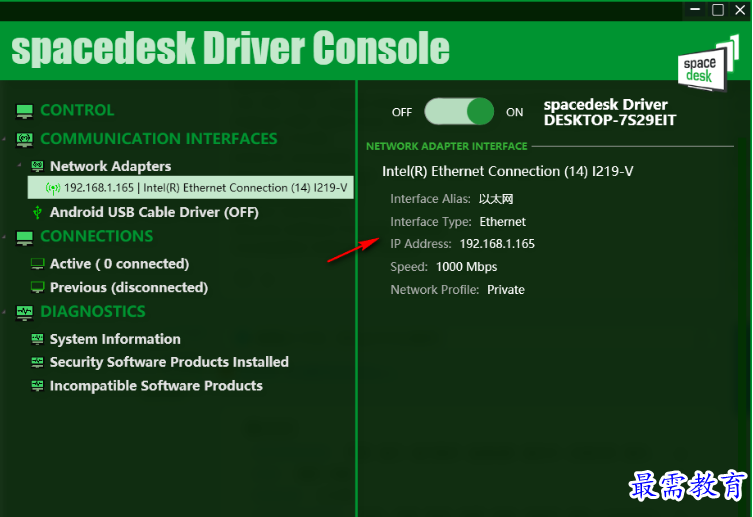Click the IP Address value 192.168.1.165
This screenshot has width=753, height=517.
click(x=497, y=244)
